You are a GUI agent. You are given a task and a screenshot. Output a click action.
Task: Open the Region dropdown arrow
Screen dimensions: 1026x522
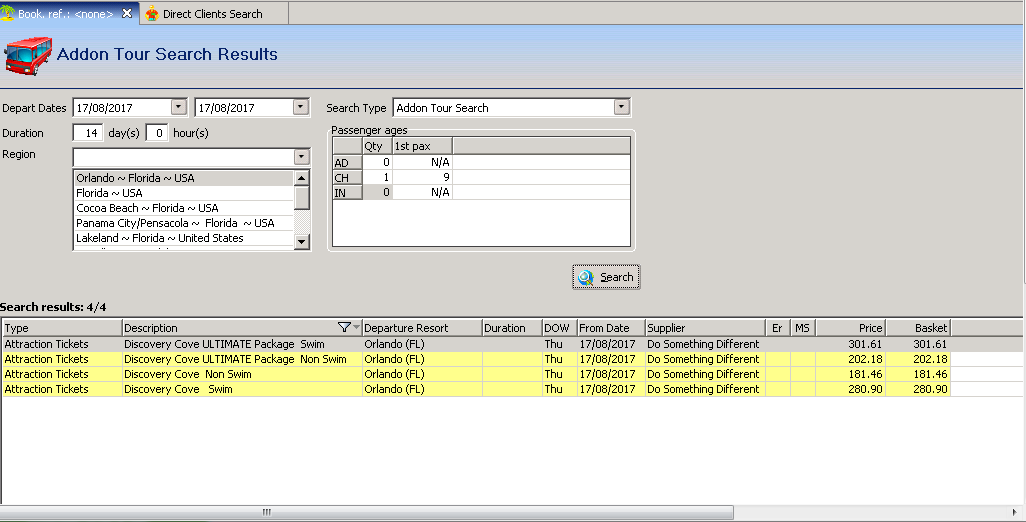coord(301,156)
